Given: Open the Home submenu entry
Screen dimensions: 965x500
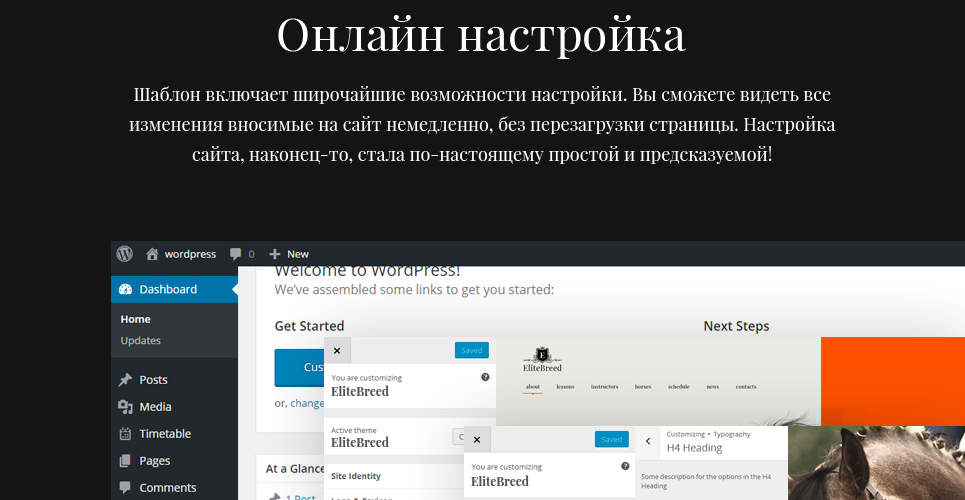Looking at the screenshot, I should point(135,319).
